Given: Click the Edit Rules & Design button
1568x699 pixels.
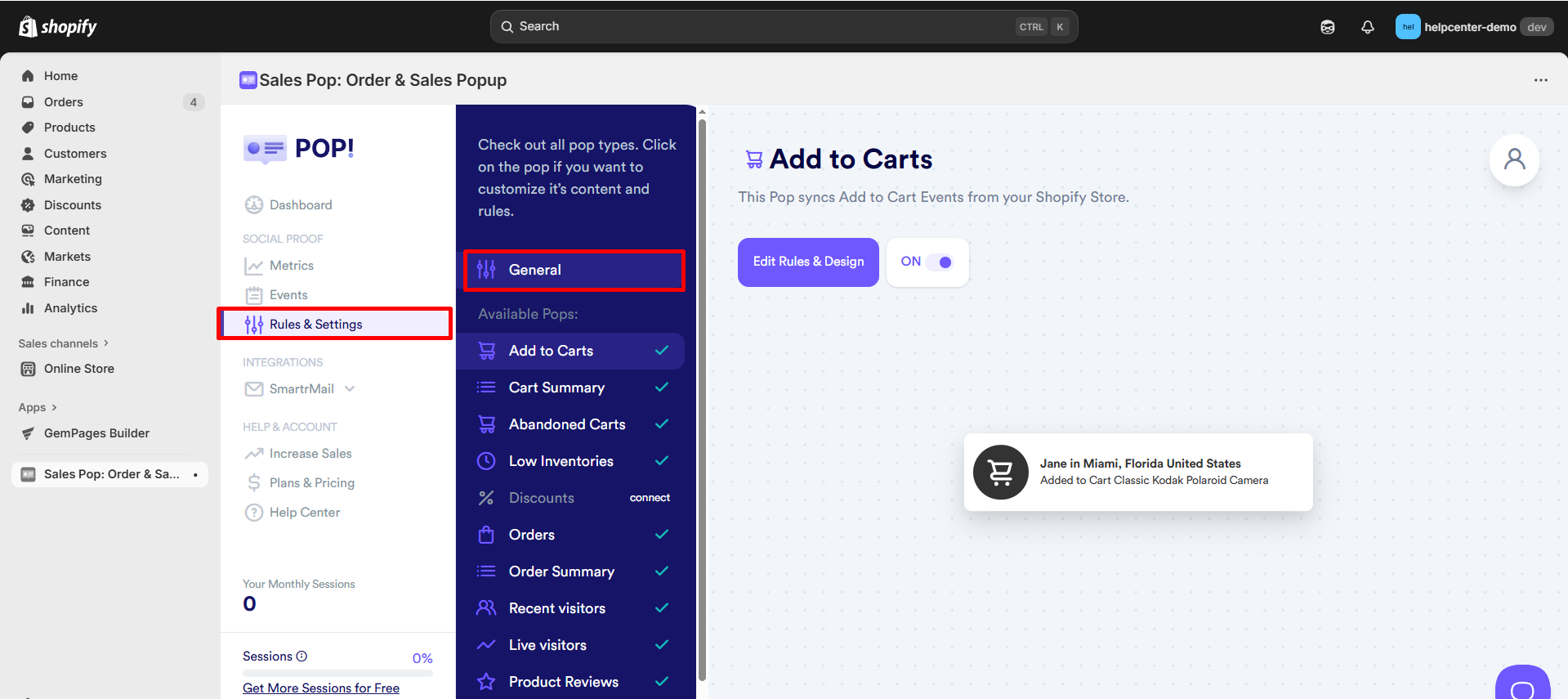Looking at the screenshot, I should pos(808,262).
